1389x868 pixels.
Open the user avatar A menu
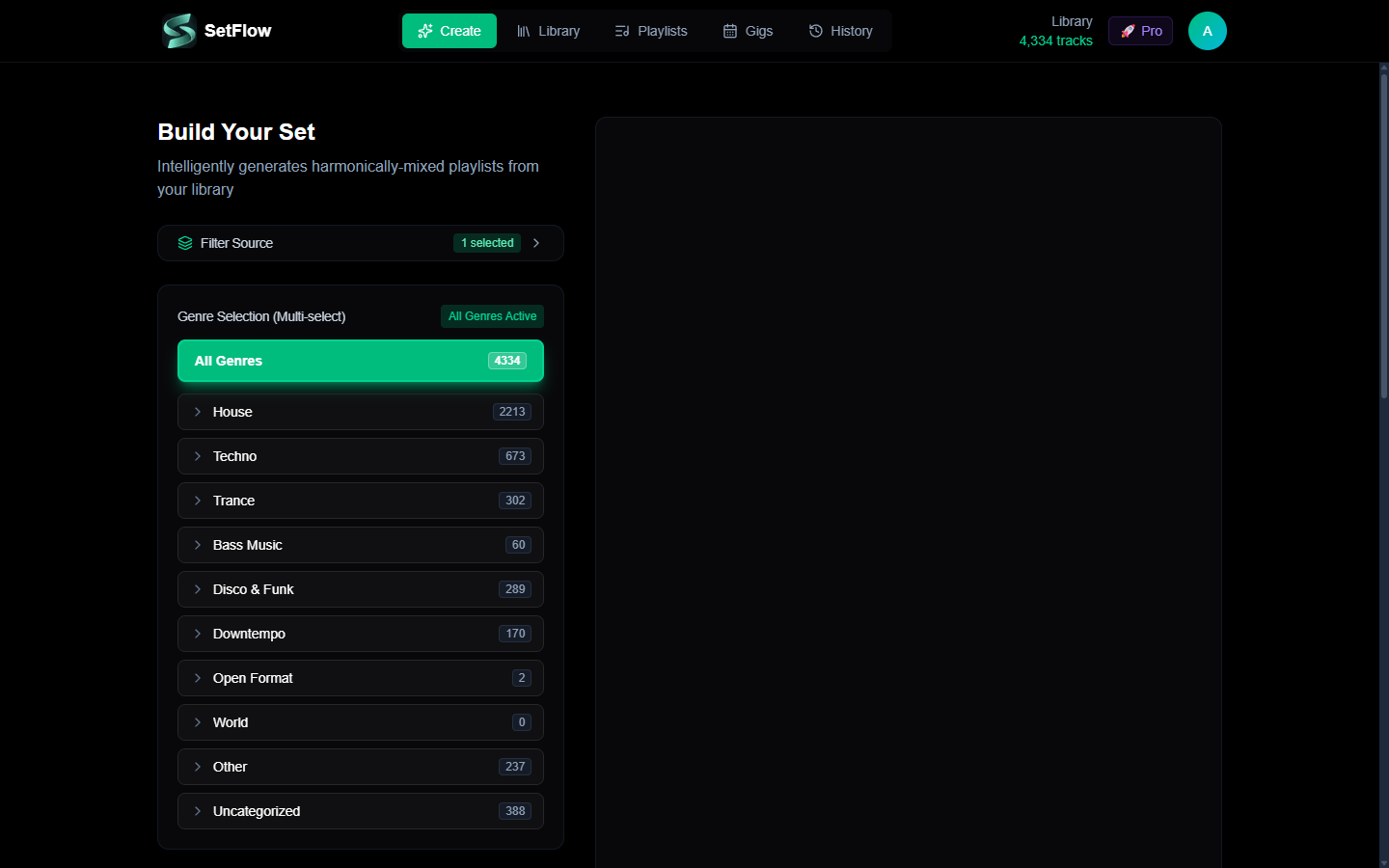coord(1207,31)
